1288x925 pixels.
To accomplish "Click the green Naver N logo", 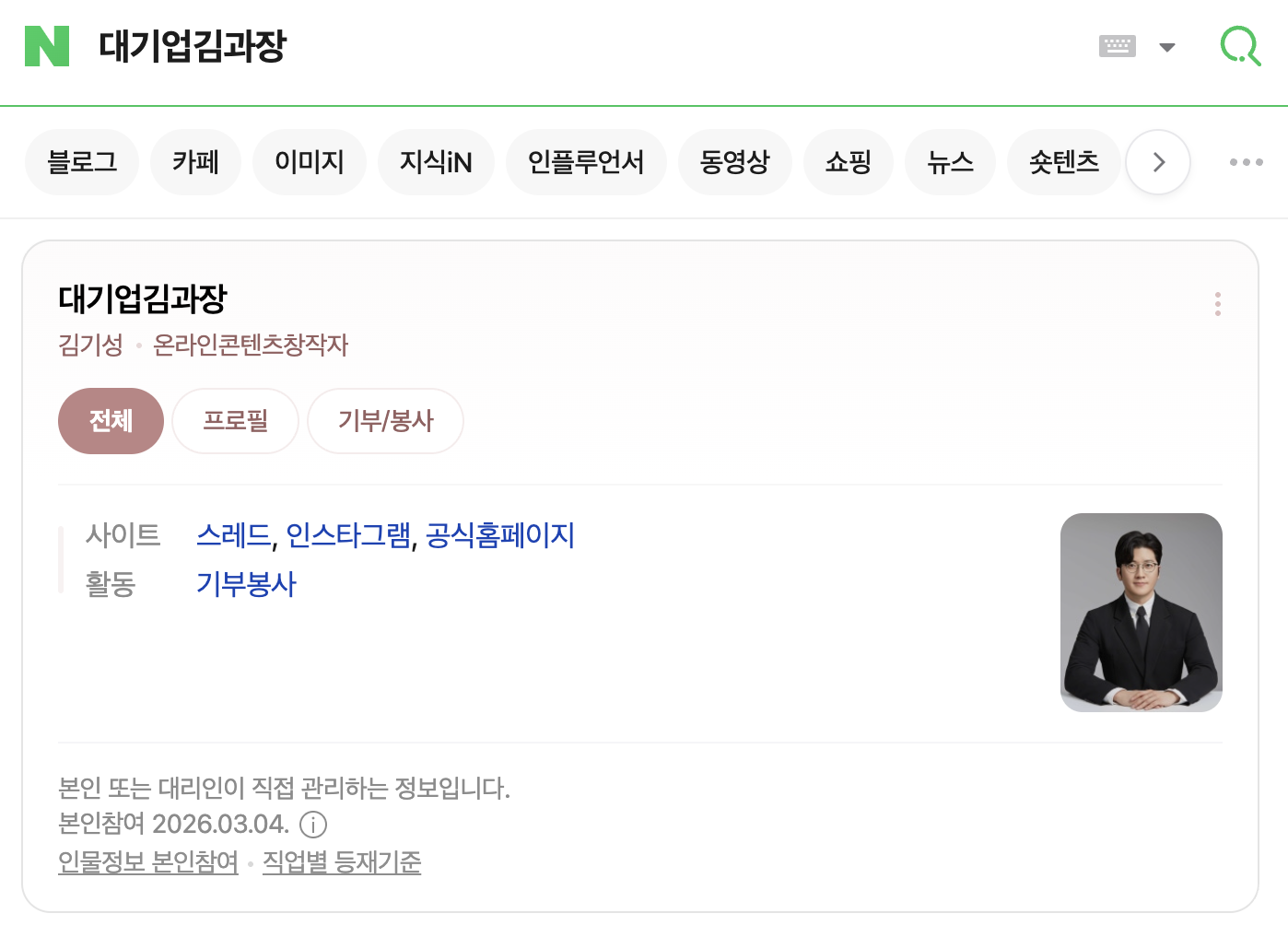I will [47, 46].
